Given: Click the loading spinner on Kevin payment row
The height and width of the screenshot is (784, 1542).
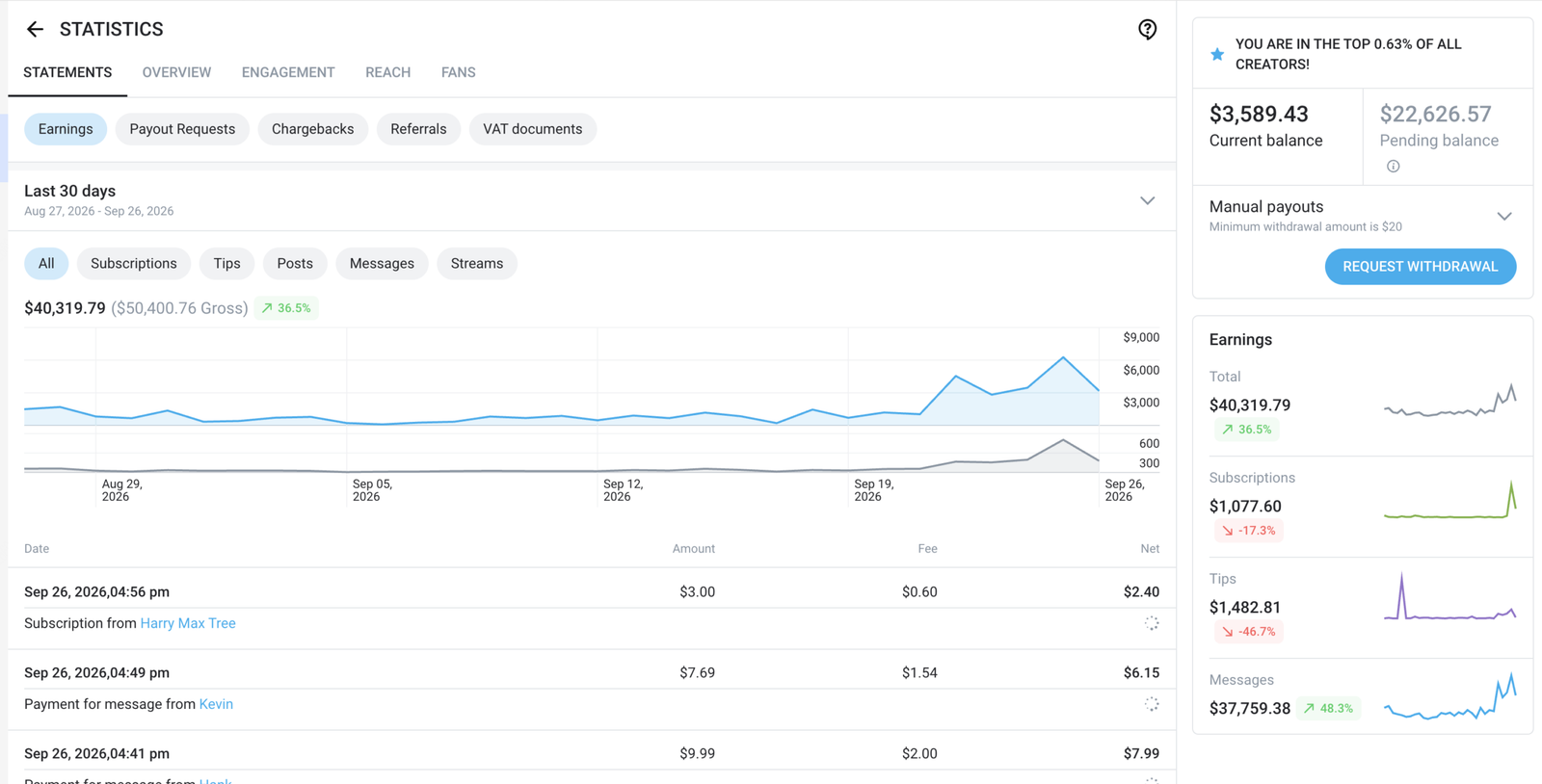Looking at the screenshot, I should [1152, 704].
